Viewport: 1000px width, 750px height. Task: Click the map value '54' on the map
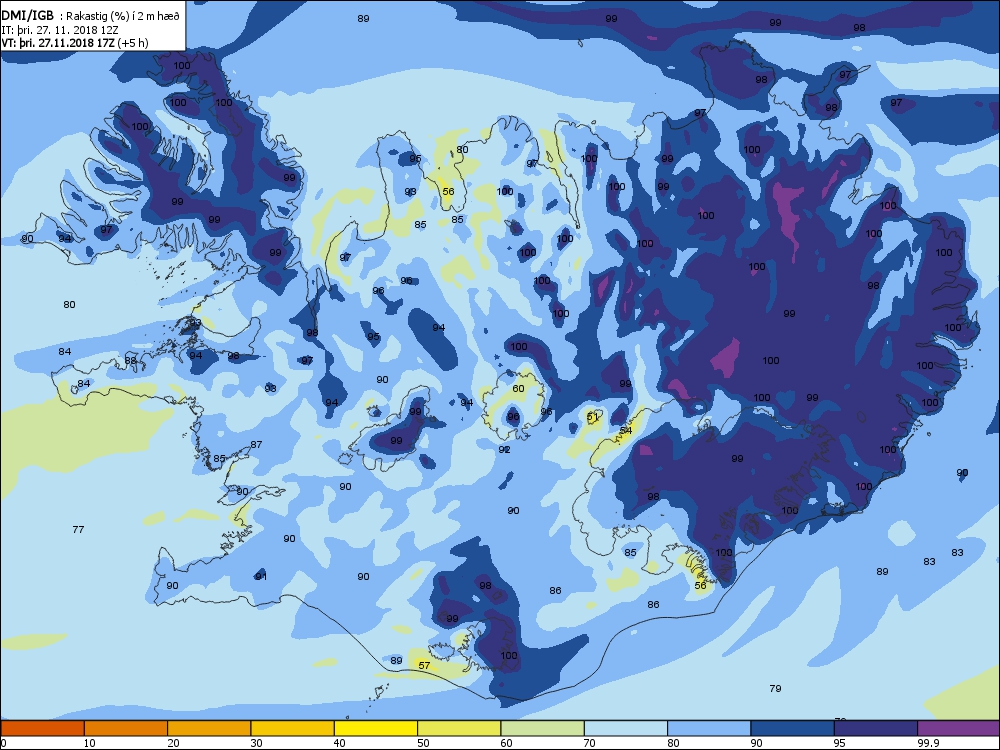tap(626, 430)
